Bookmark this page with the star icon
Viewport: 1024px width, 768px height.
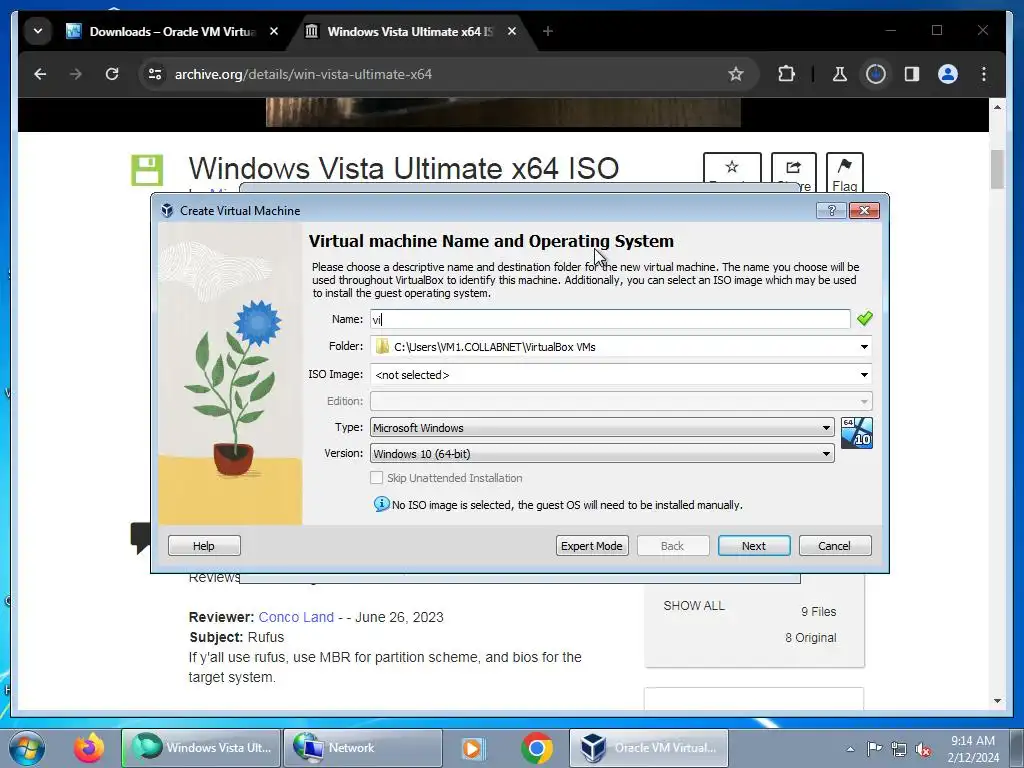(735, 74)
